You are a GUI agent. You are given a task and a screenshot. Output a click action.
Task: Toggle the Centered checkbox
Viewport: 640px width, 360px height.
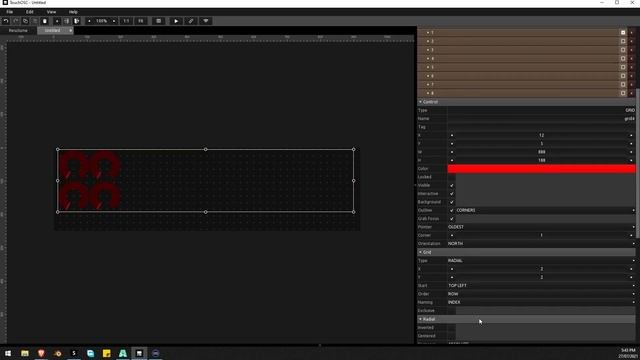tap(451, 336)
